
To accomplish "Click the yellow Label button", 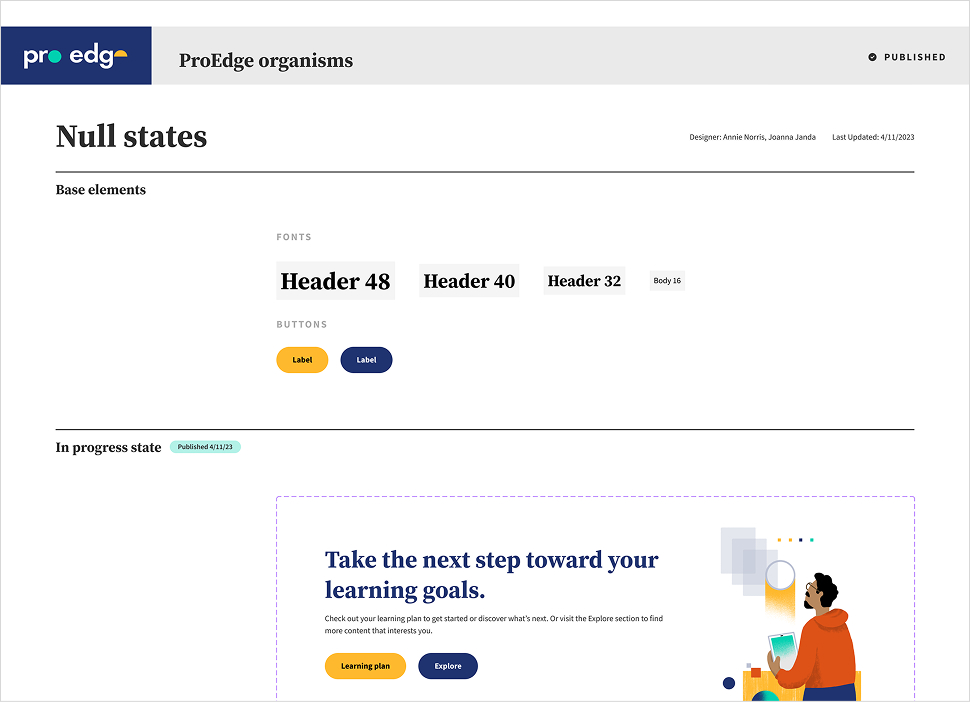I will 302,360.
